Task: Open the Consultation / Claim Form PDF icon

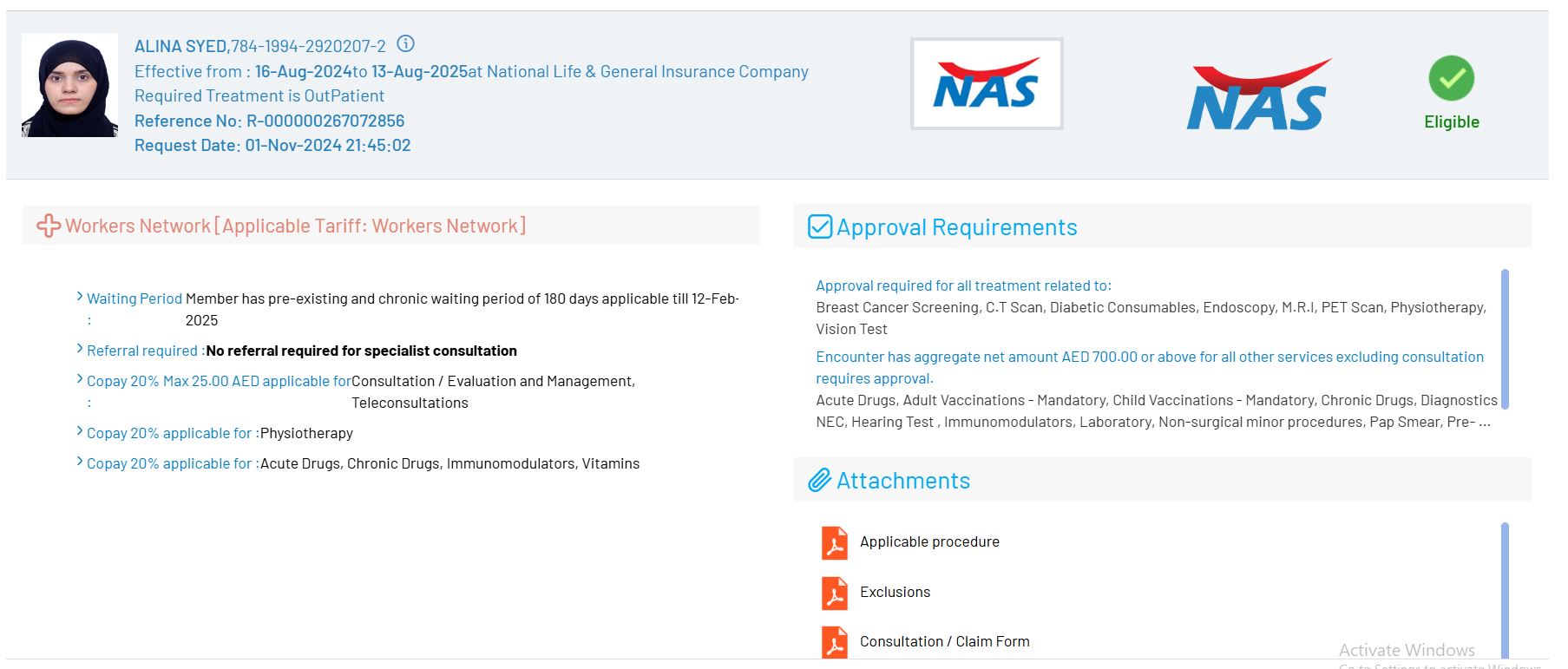Action: [x=834, y=643]
